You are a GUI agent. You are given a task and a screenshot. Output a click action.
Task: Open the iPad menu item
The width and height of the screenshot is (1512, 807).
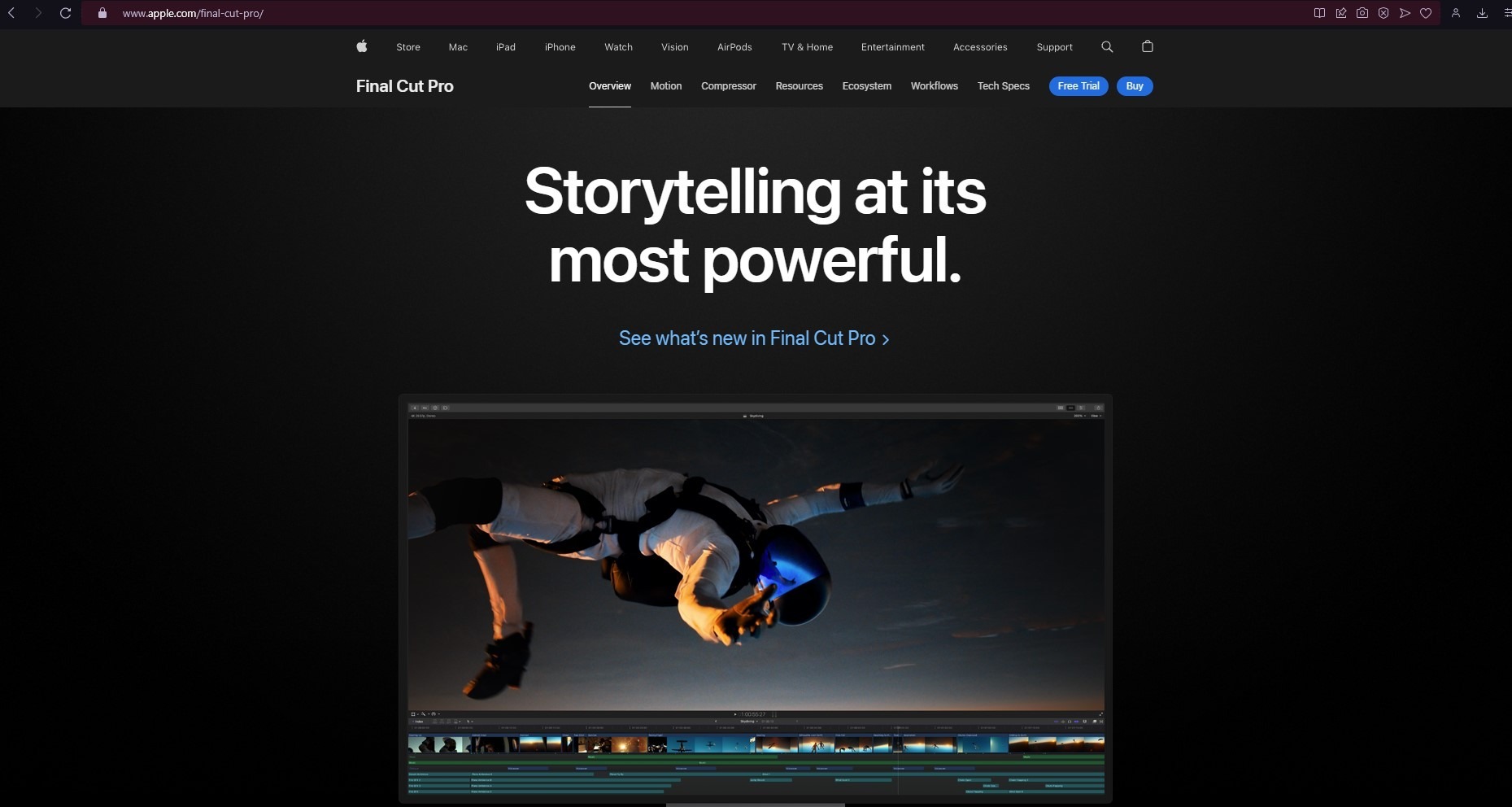click(x=506, y=47)
